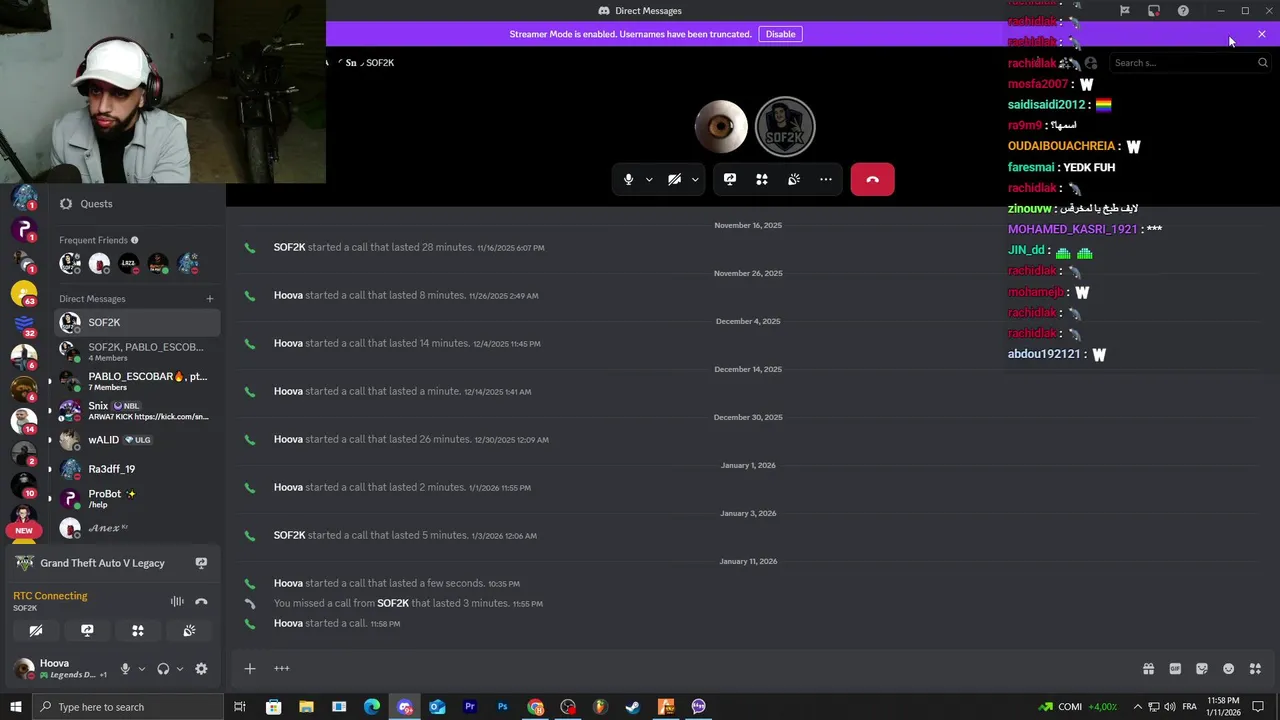
Task: Launch activity from voice panel
Action: [x=138, y=630]
